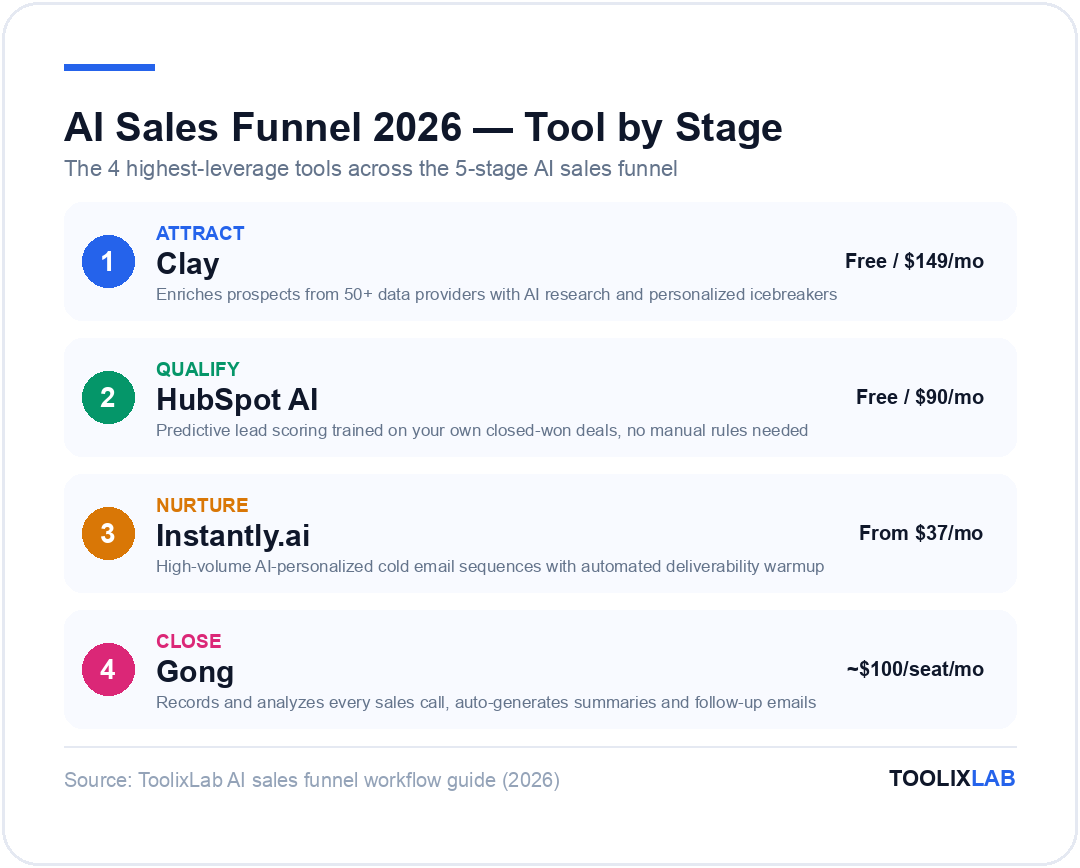
Task: Click the pink number 4 circle badge
Action: click(108, 669)
